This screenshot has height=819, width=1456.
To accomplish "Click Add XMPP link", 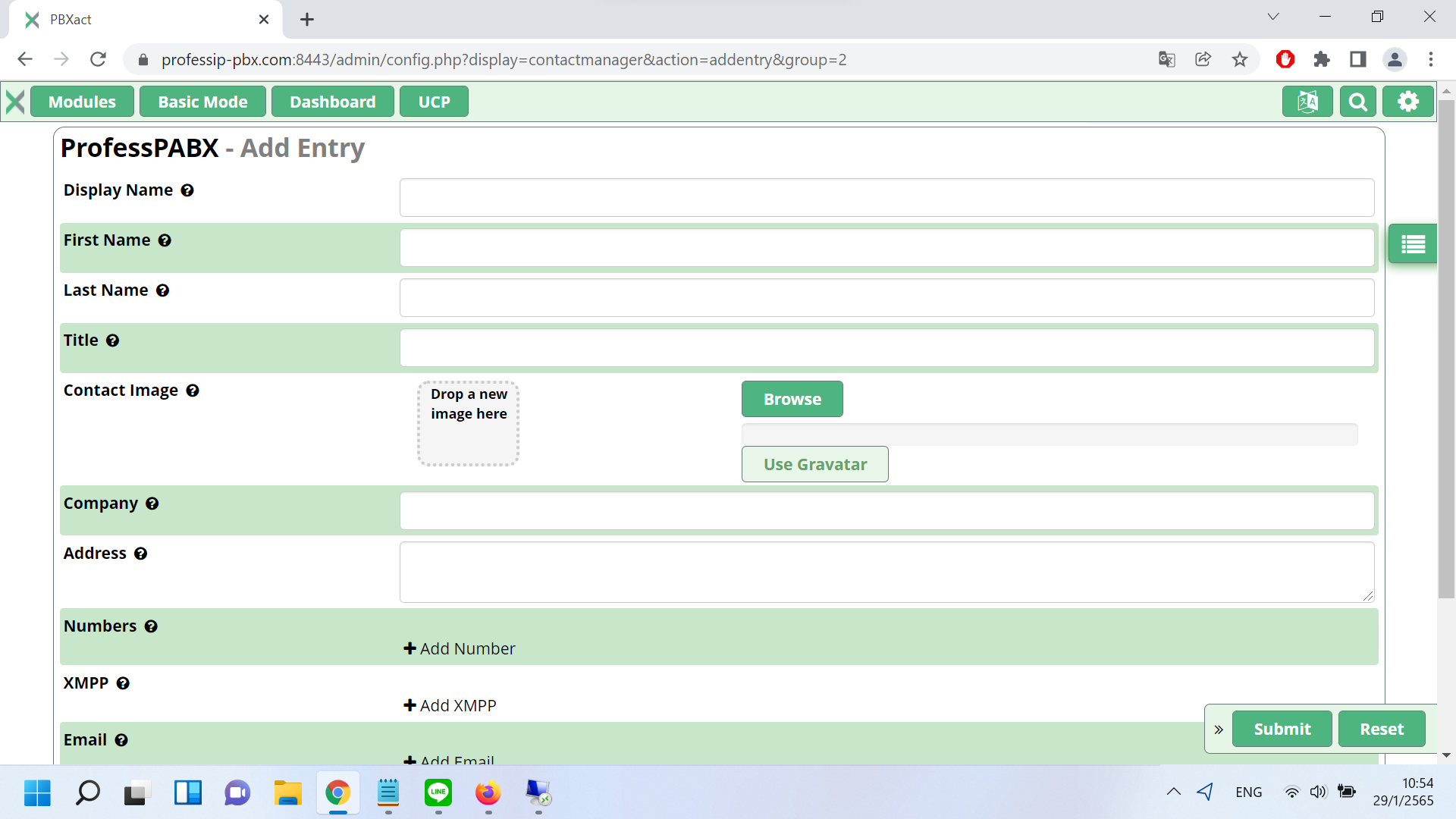I will pos(450,705).
